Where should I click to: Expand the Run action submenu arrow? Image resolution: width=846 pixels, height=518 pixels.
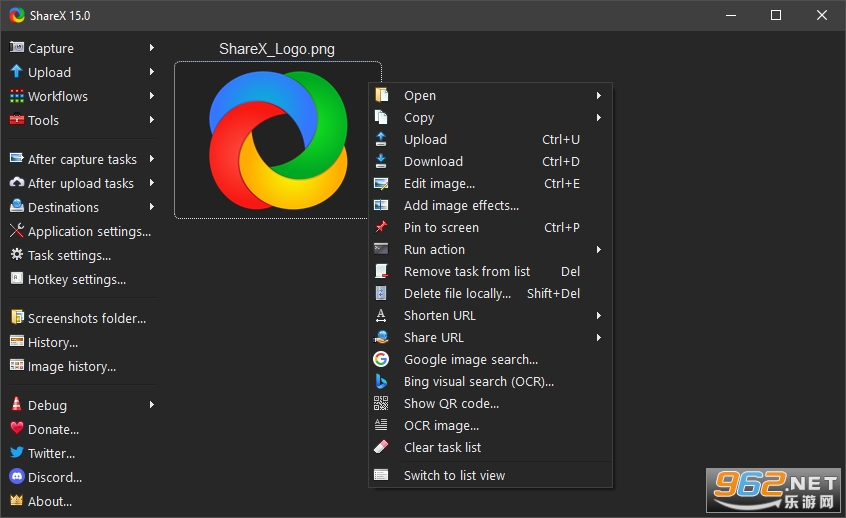click(598, 249)
